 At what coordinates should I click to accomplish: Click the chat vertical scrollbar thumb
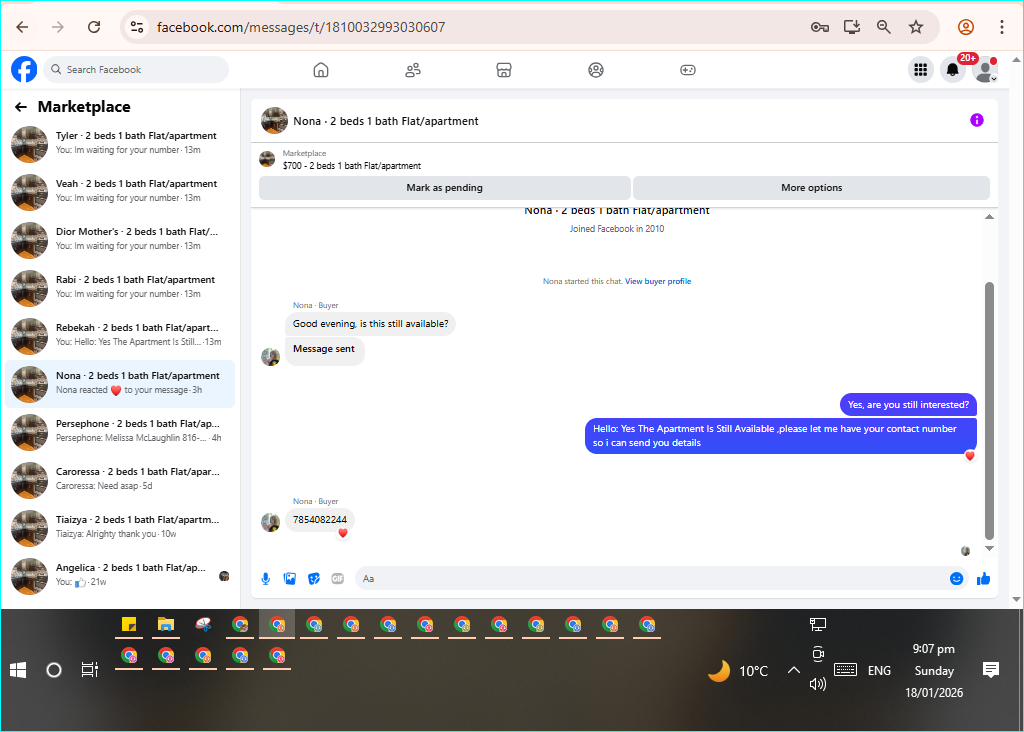tap(989, 411)
